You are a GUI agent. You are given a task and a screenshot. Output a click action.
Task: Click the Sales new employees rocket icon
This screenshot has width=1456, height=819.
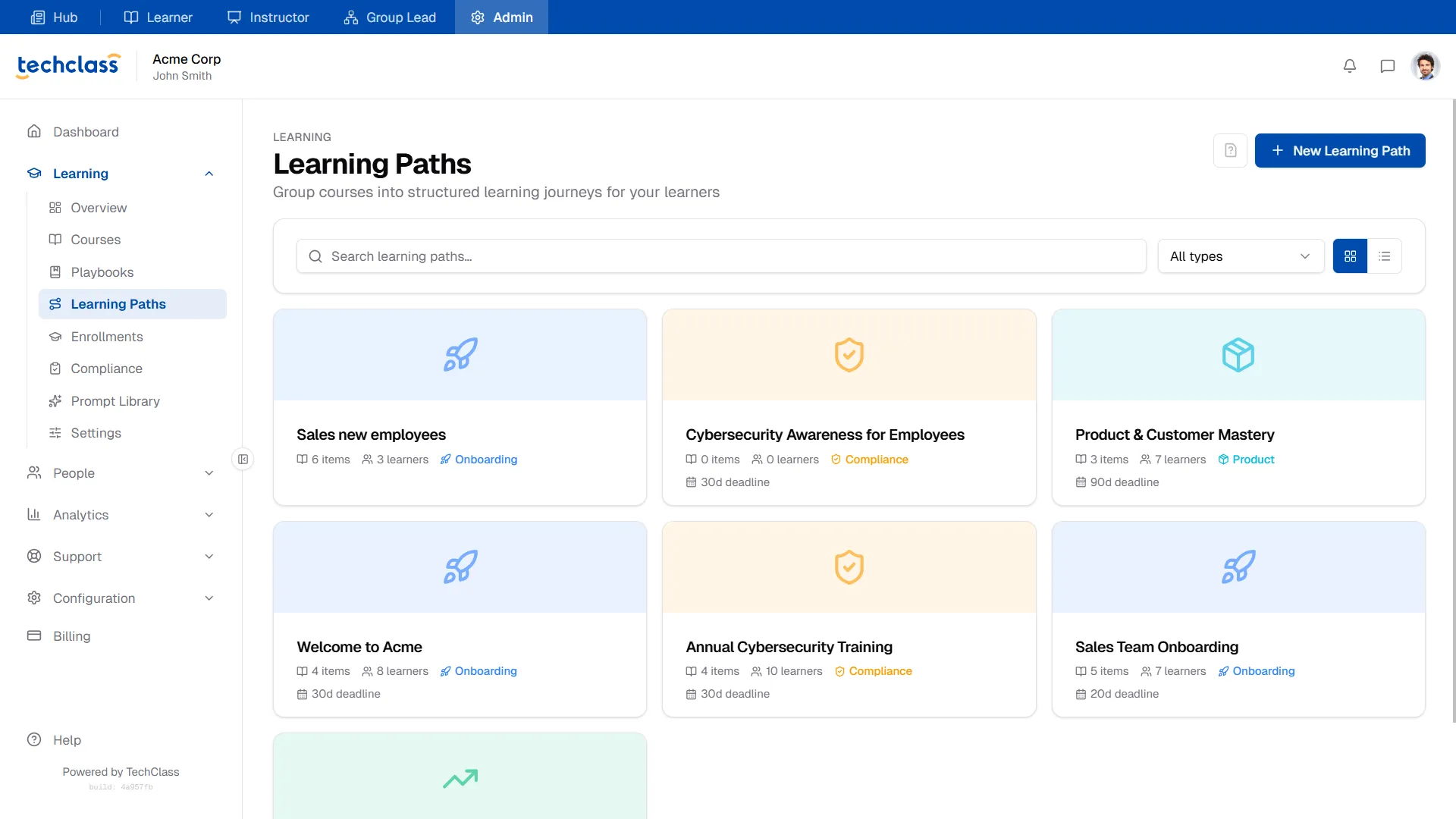tap(460, 354)
